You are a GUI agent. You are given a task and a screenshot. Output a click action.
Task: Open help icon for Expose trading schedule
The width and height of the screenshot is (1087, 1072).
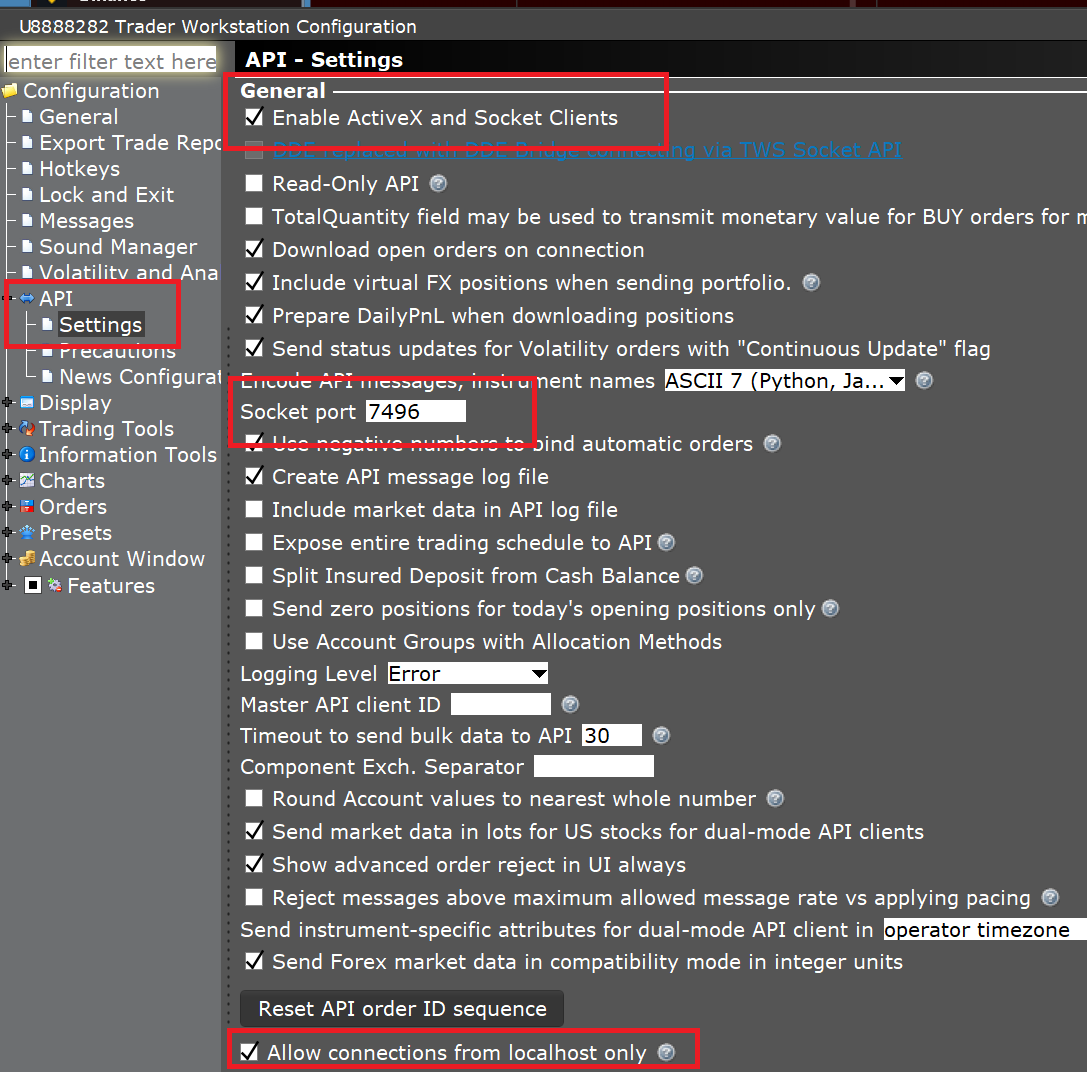point(666,542)
